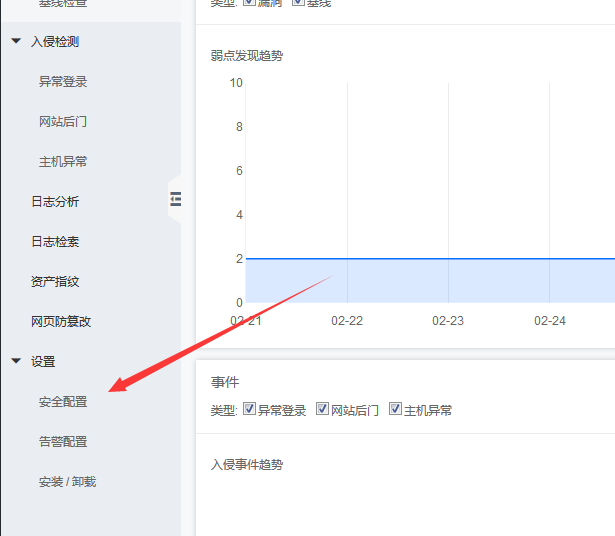Click the 02-23 date marker on chart
Image resolution: width=615 pixels, height=536 pixels.
coord(448,321)
